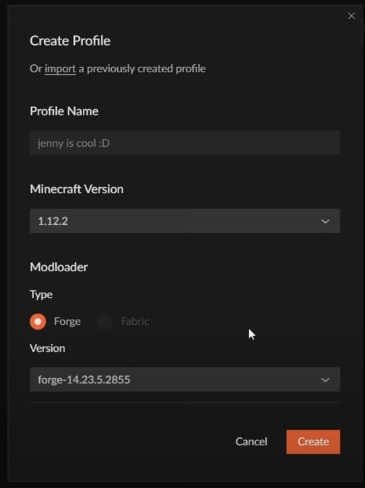Click the Minecraft Version label
The height and width of the screenshot is (488, 365).
click(x=77, y=189)
